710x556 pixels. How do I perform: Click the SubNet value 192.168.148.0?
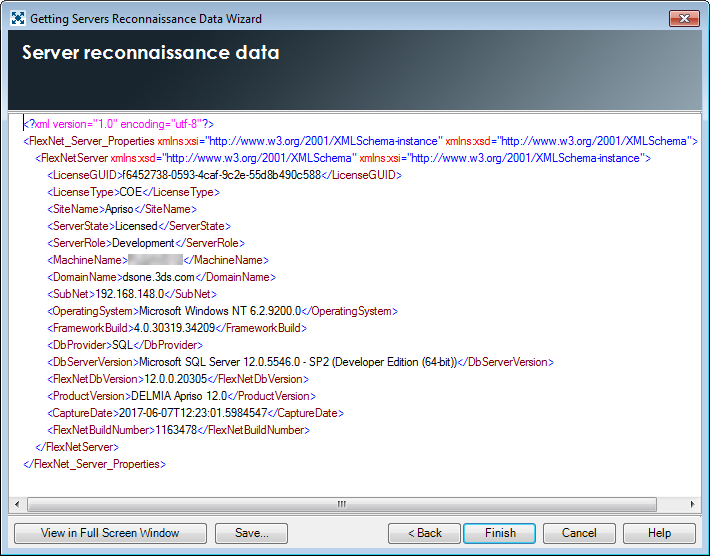[x=130, y=294]
